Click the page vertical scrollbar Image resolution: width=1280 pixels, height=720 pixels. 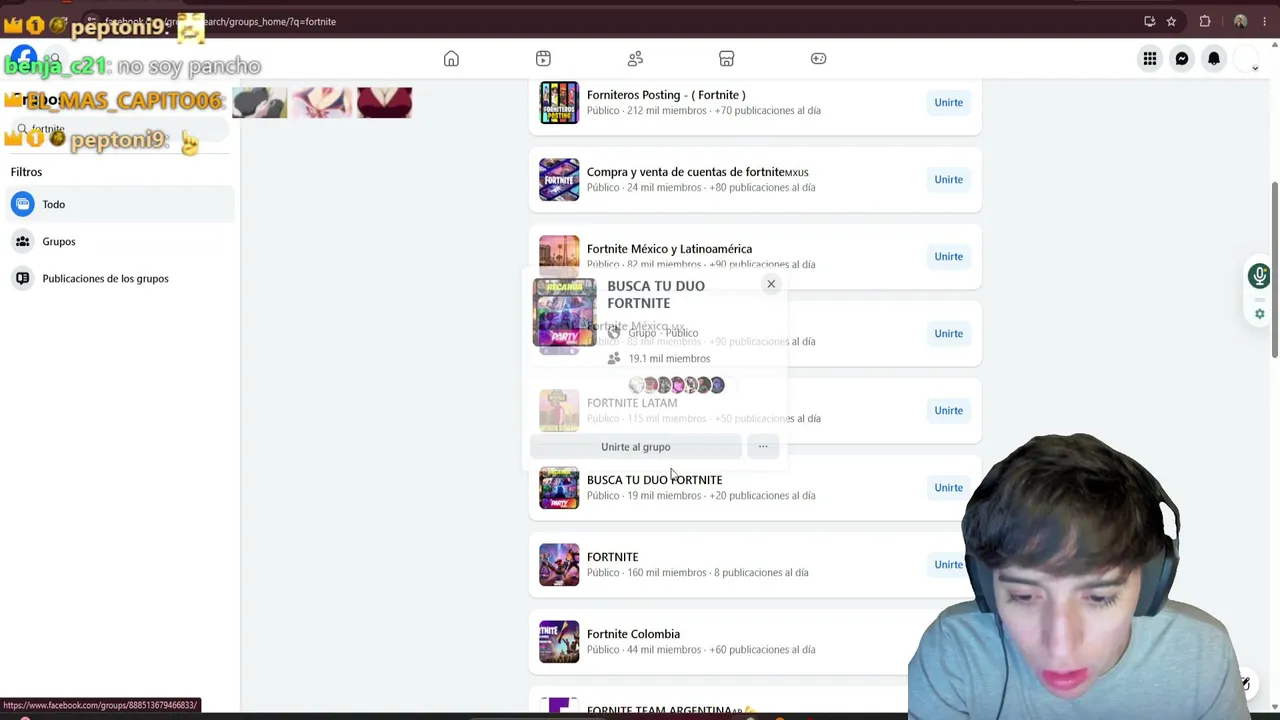1274,270
